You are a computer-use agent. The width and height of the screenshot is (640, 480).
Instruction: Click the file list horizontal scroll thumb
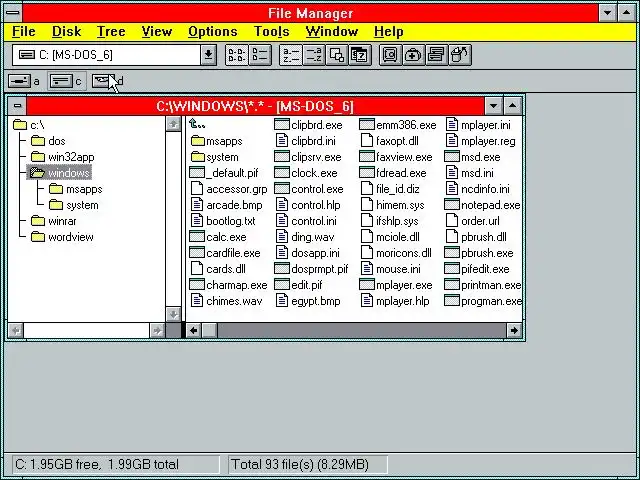click(x=209, y=330)
